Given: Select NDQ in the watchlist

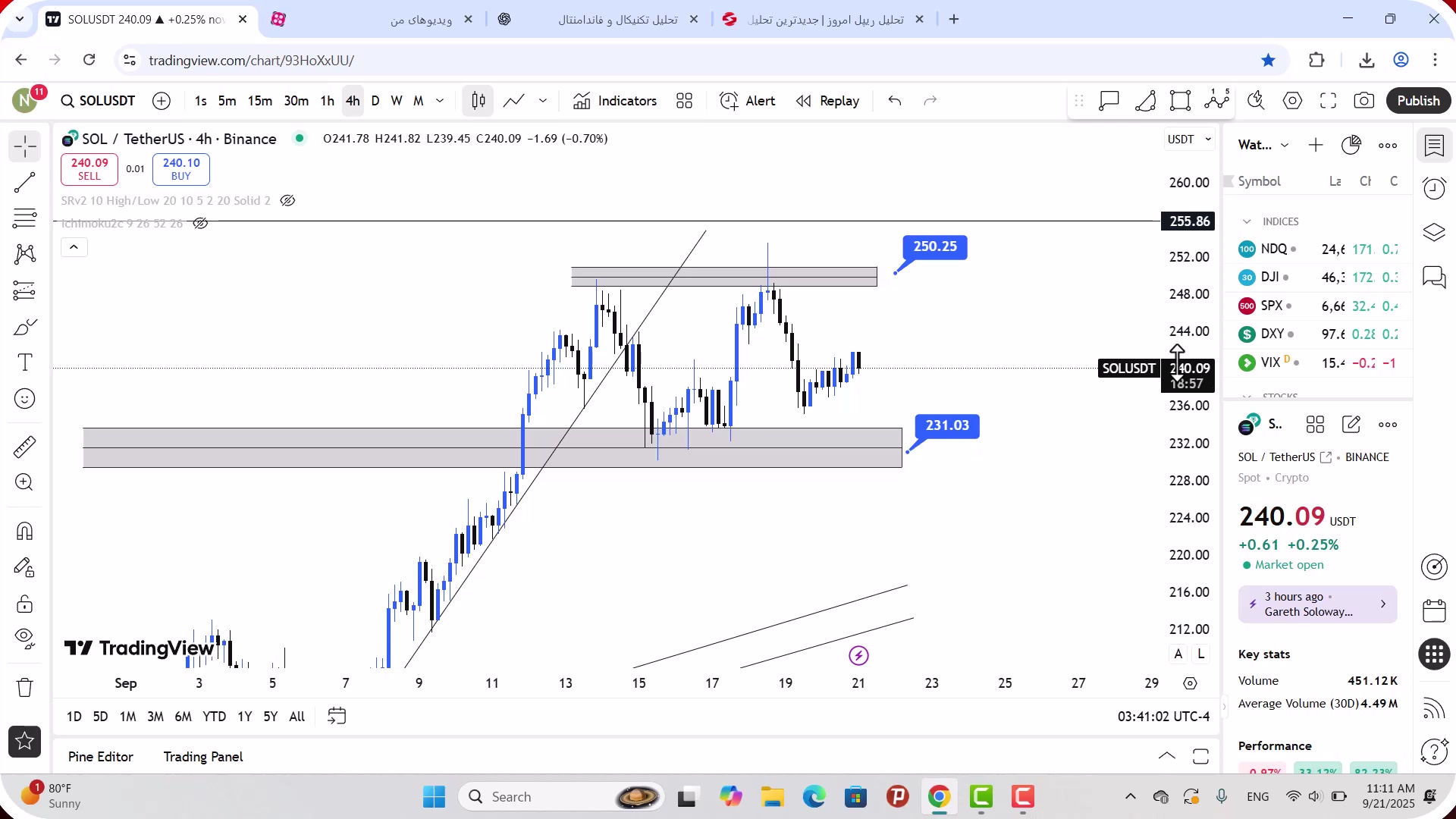Looking at the screenshot, I should (1318, 249).
